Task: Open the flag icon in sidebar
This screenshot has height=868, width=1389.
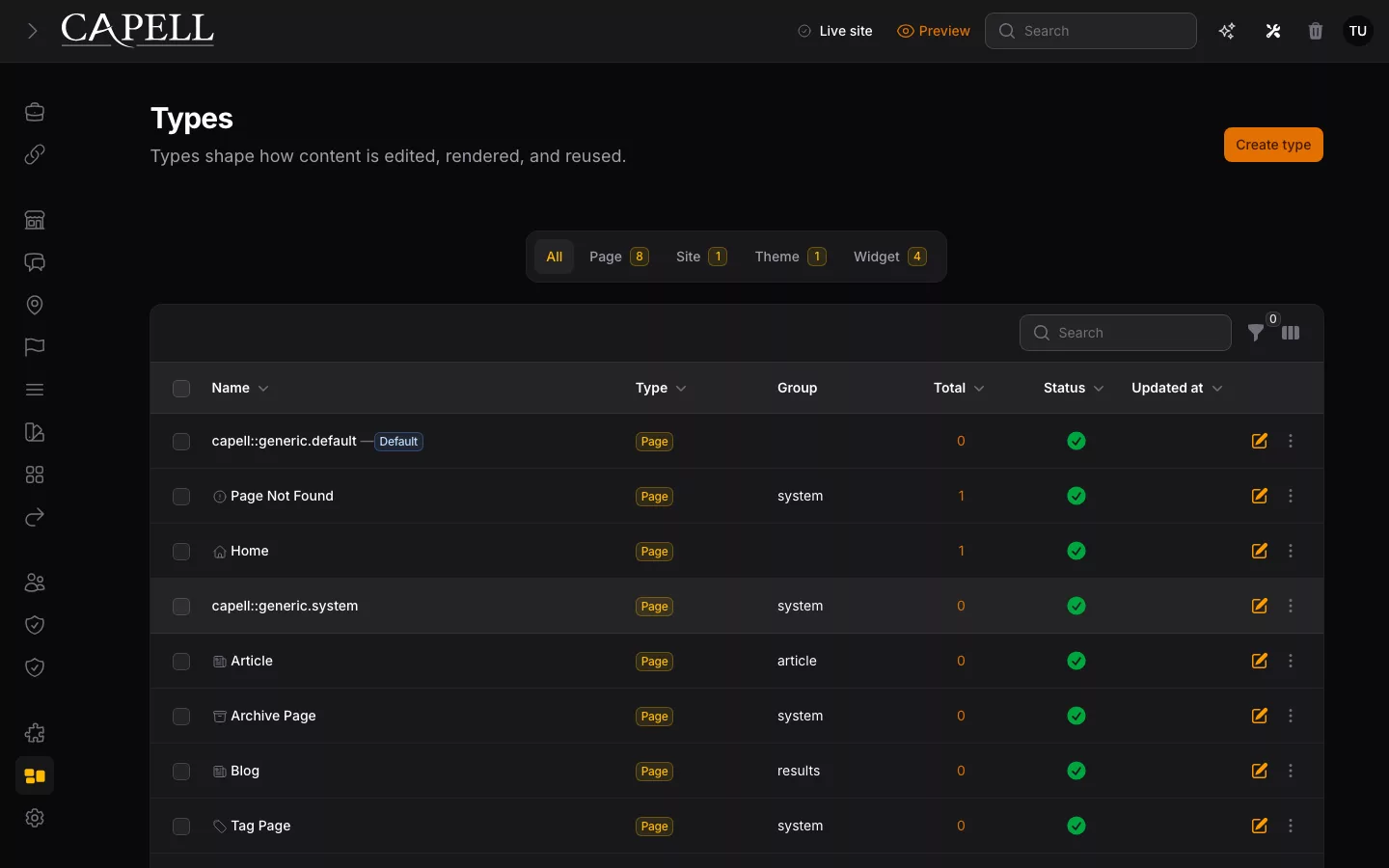Action: click(x=35, y=347)
